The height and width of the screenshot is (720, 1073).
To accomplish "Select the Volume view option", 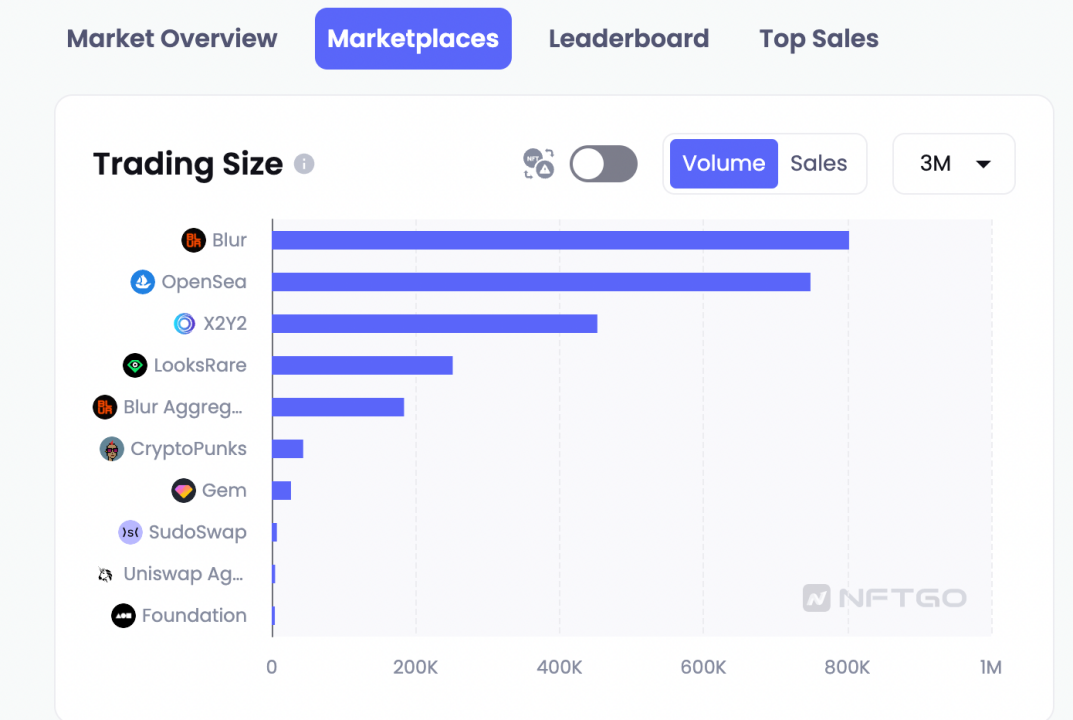I will [723, 164].
